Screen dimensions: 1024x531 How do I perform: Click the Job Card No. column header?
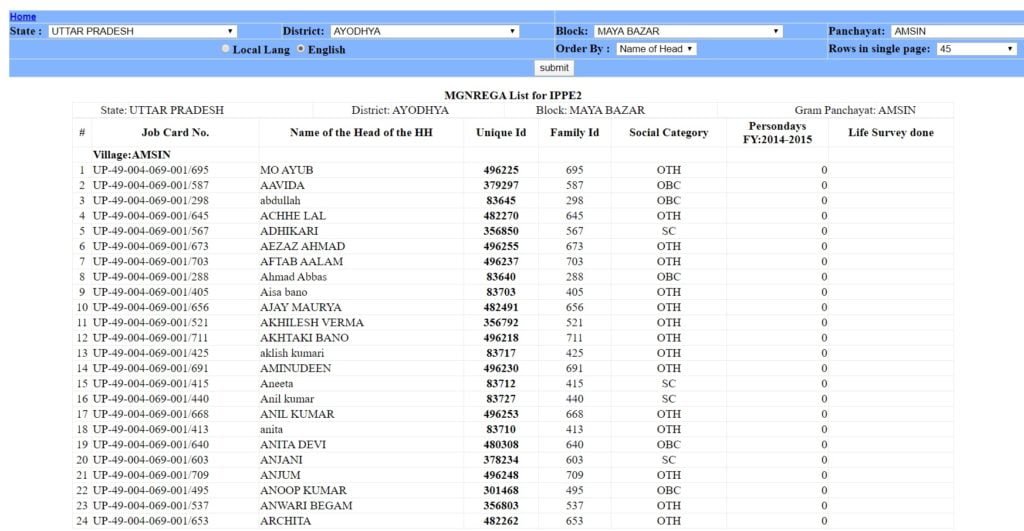175,133
